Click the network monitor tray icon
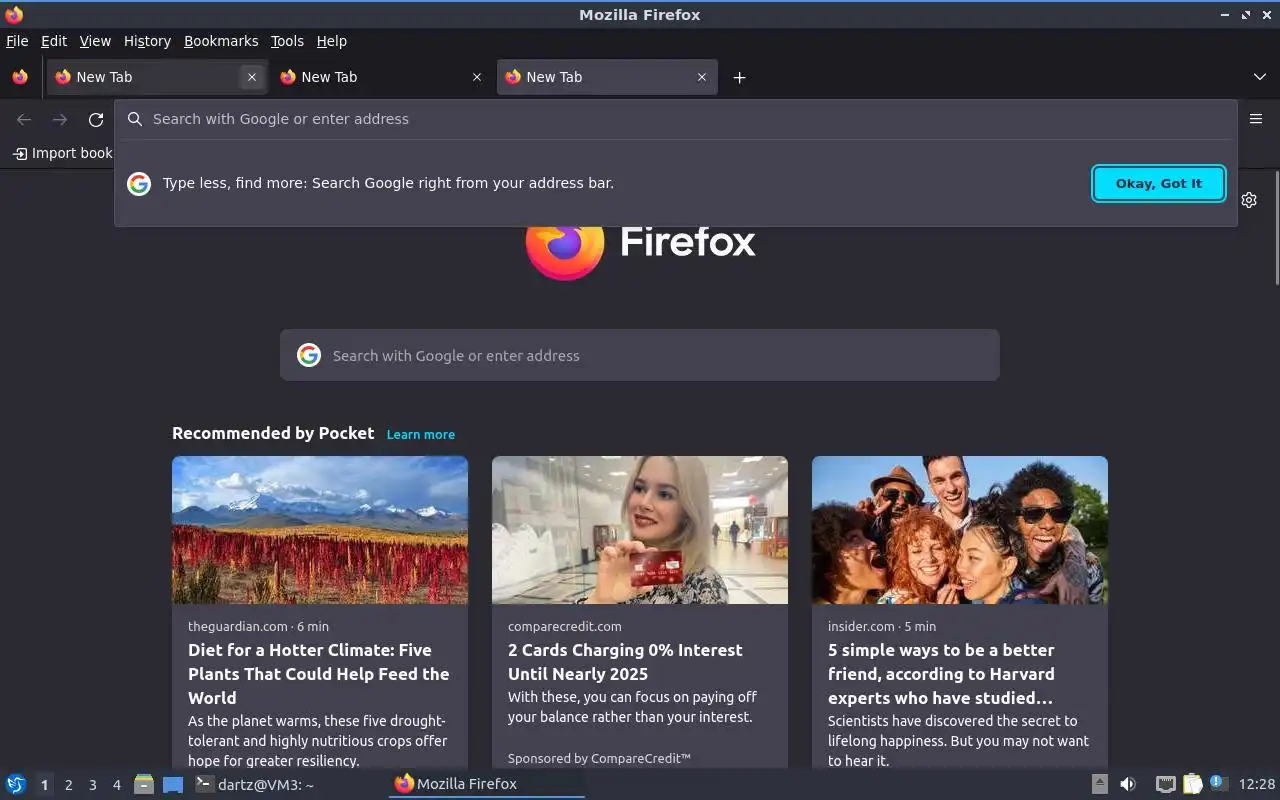1280x800 pixels. [x=1165, y=784]
